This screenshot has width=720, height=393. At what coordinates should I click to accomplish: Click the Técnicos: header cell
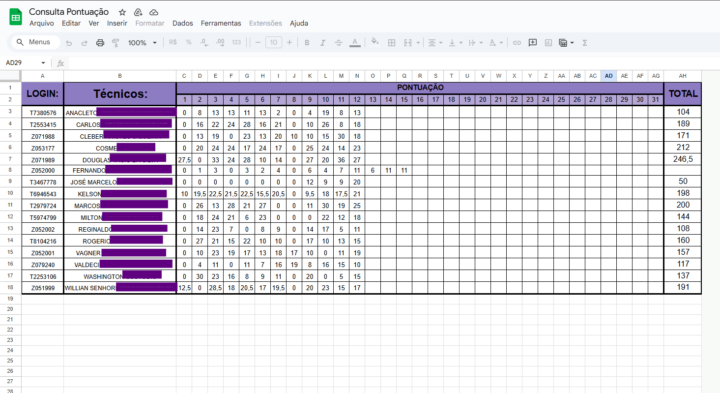pos(120,94)
